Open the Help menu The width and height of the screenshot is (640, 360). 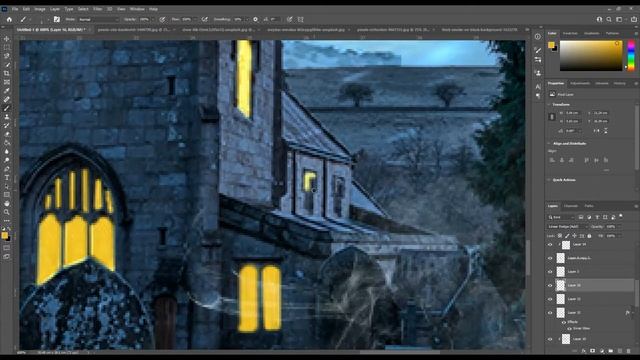pos(153,9)
